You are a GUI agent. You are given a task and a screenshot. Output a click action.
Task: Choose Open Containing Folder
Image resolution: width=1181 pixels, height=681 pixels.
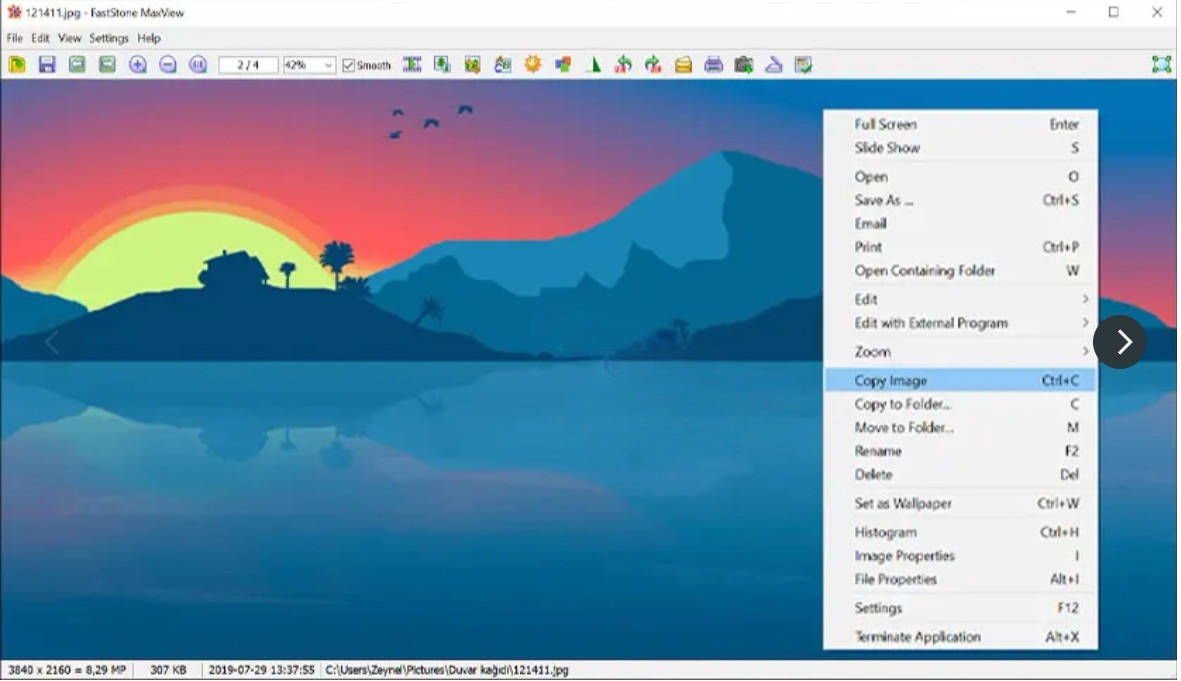tap(960, 270)
